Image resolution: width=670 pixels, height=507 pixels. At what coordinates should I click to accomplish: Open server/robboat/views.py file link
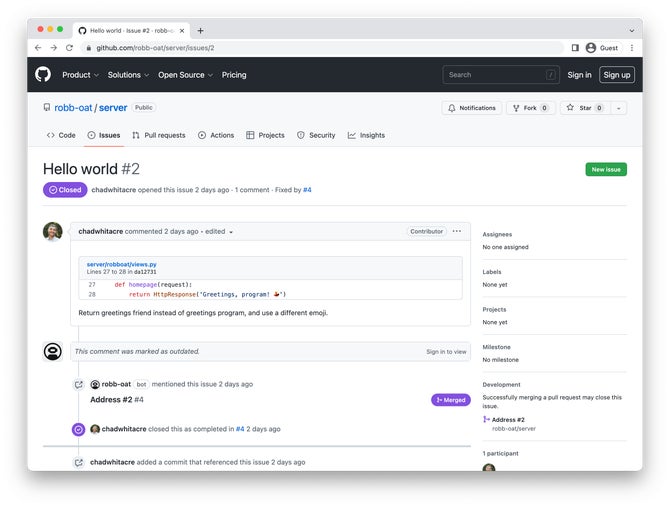[x=121, y=264]
